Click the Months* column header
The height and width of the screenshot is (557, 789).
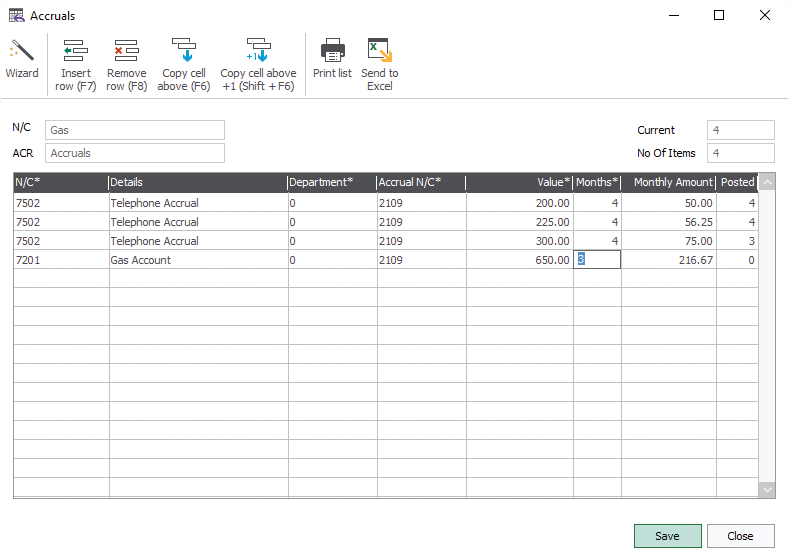point(597,182)
